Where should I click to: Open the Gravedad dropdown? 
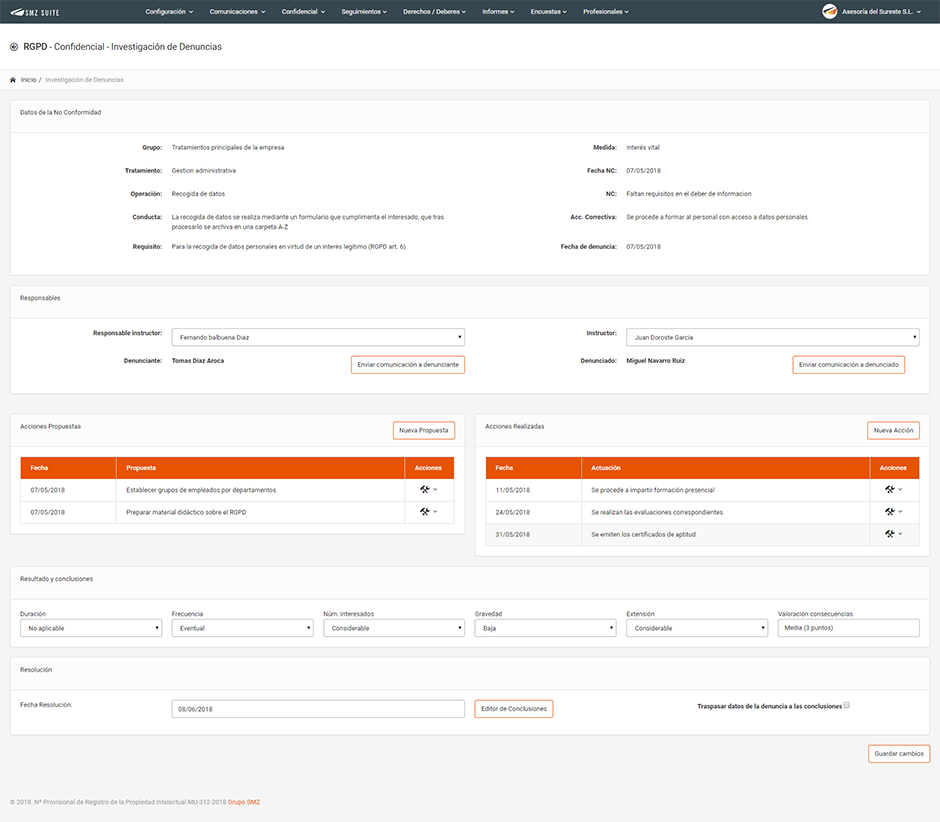(x=546, y=628)
